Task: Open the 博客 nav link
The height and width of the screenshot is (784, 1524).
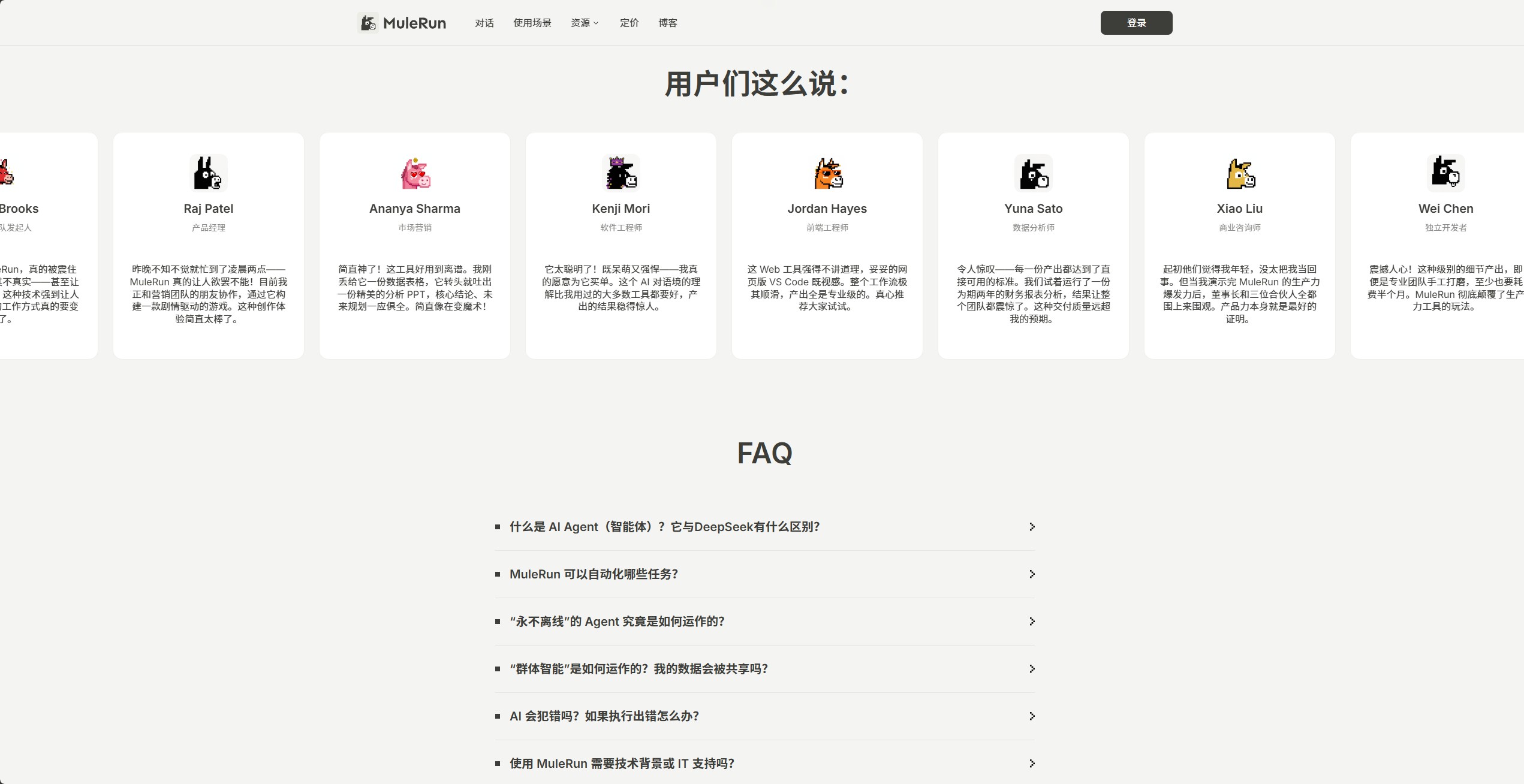Action: coord(668,23)
